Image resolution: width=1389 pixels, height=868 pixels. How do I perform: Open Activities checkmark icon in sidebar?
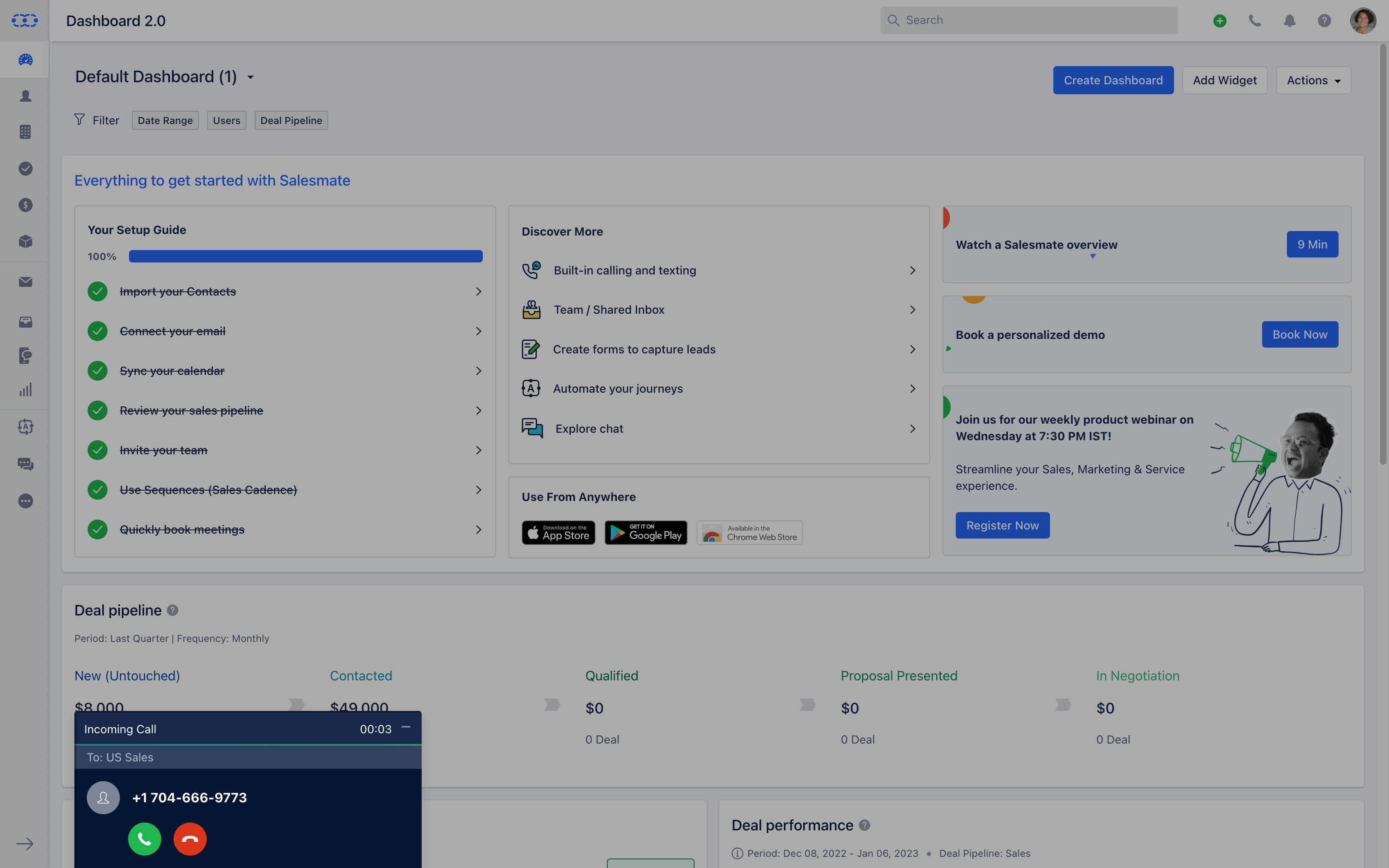coord(25,168)
